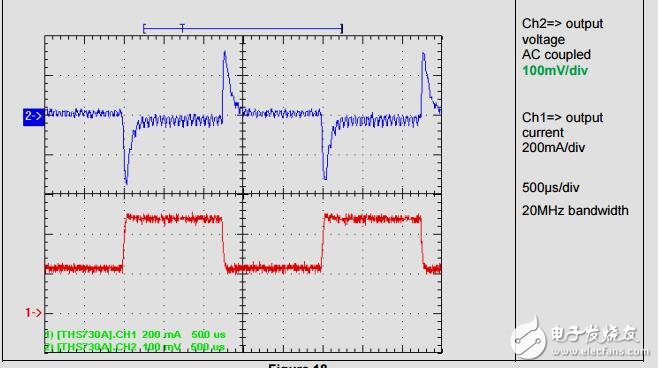Screen dimensions: 658x368
Task: Click the blue channel 2 ground marker
Action: 34,117
